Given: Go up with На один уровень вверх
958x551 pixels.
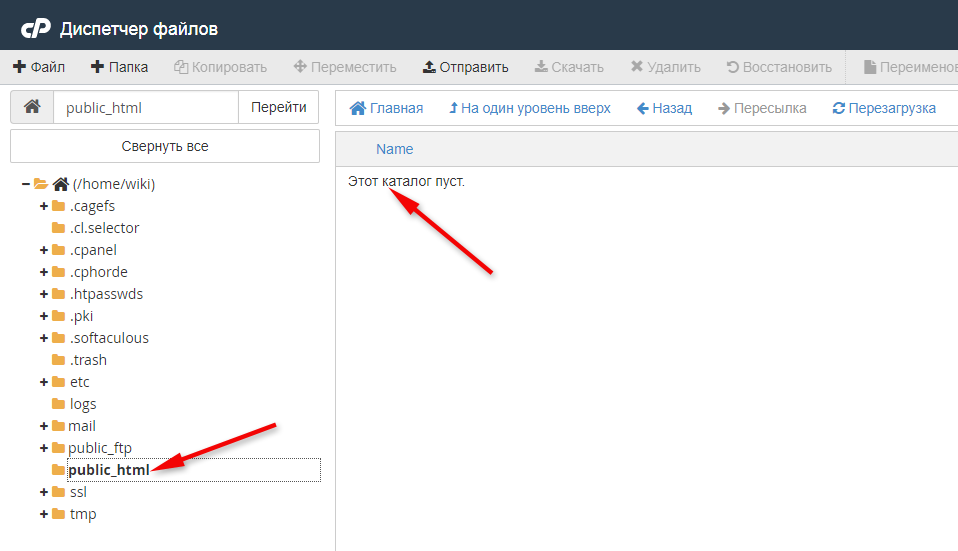Looking at the screenshot, I should coord(529,108).
